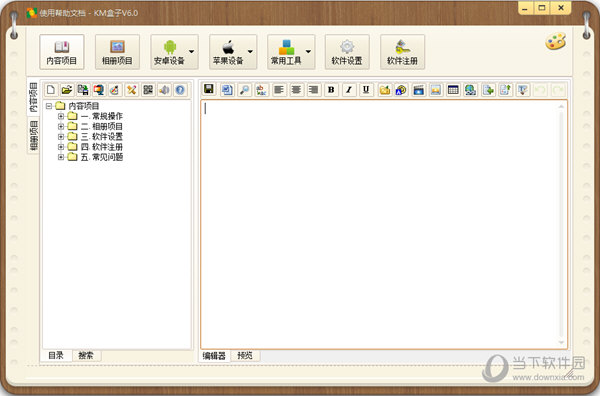Click the yellow folder with green arrow icon

[x=385, y=90]
